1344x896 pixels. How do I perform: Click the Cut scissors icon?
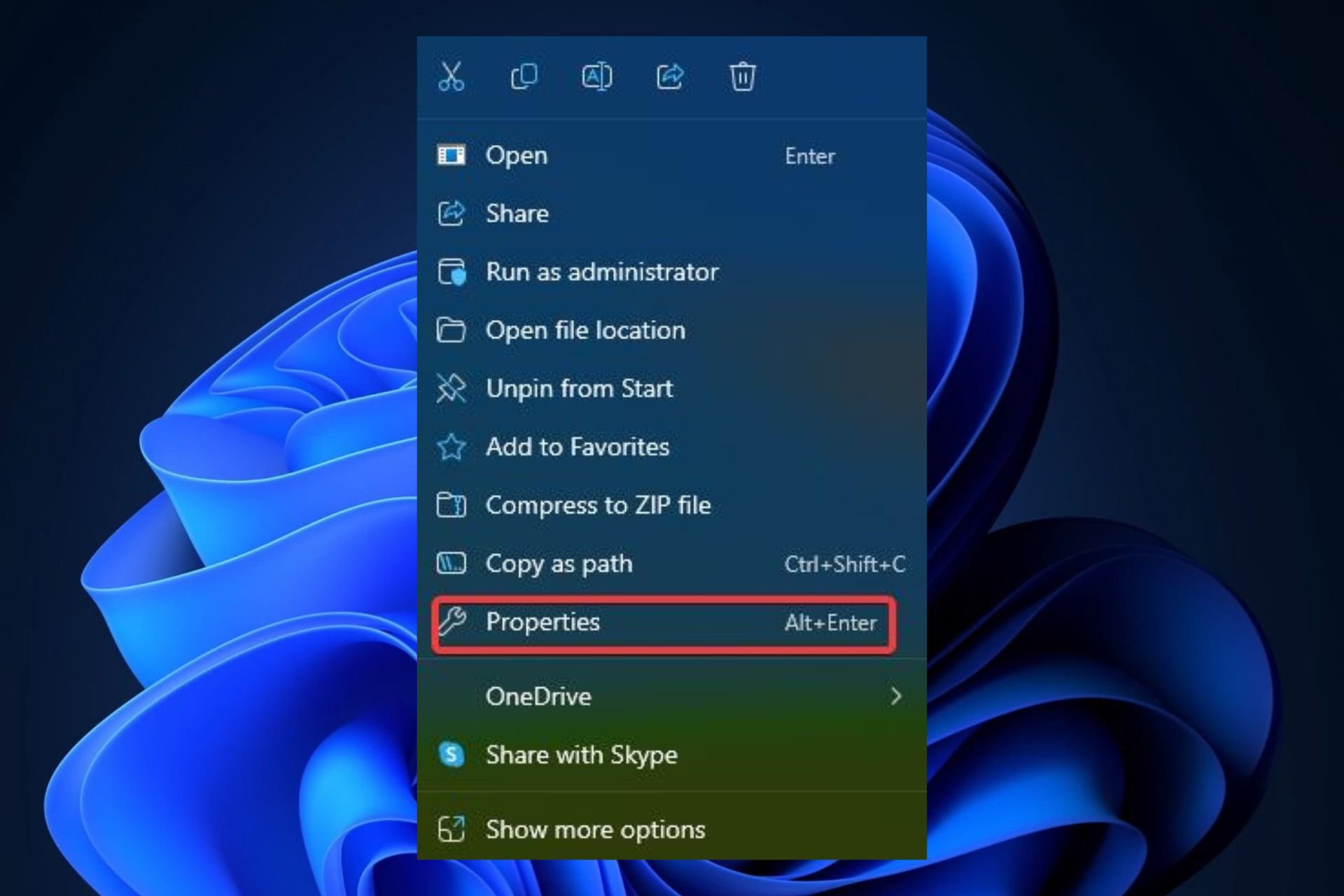[x=451, y=76]
